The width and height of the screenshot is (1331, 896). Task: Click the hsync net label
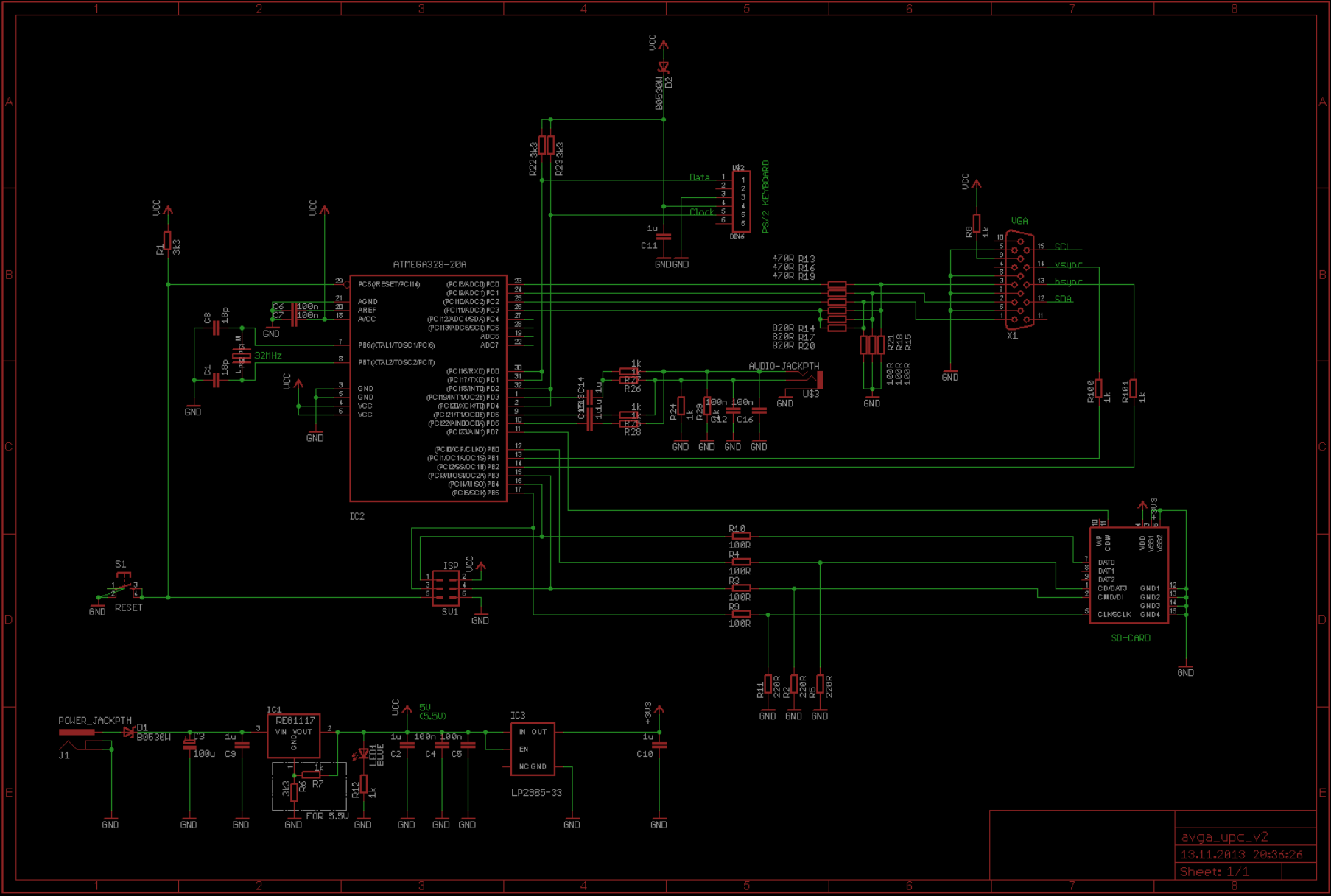1068,282
